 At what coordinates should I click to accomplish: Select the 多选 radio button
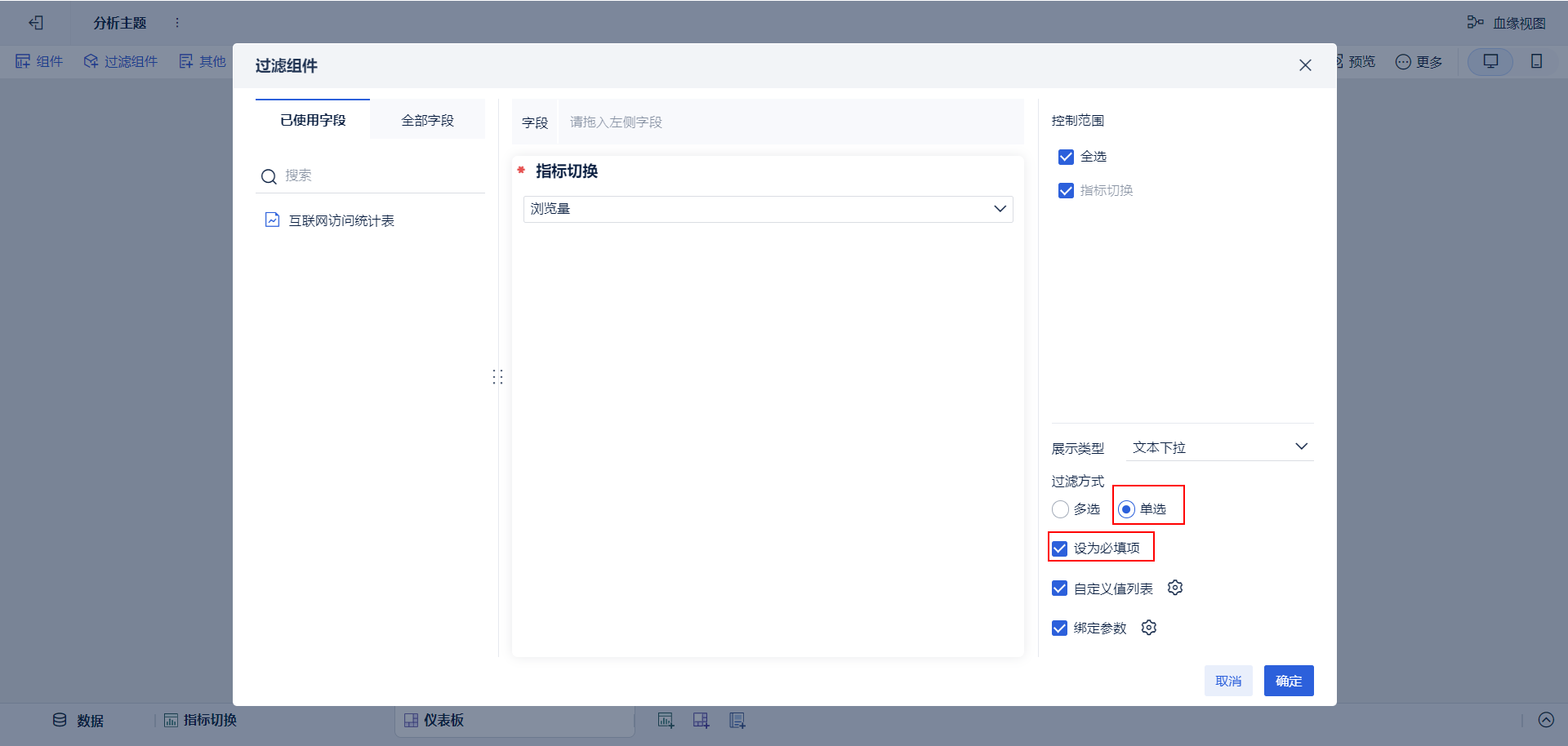click(x=1060, y=509)
